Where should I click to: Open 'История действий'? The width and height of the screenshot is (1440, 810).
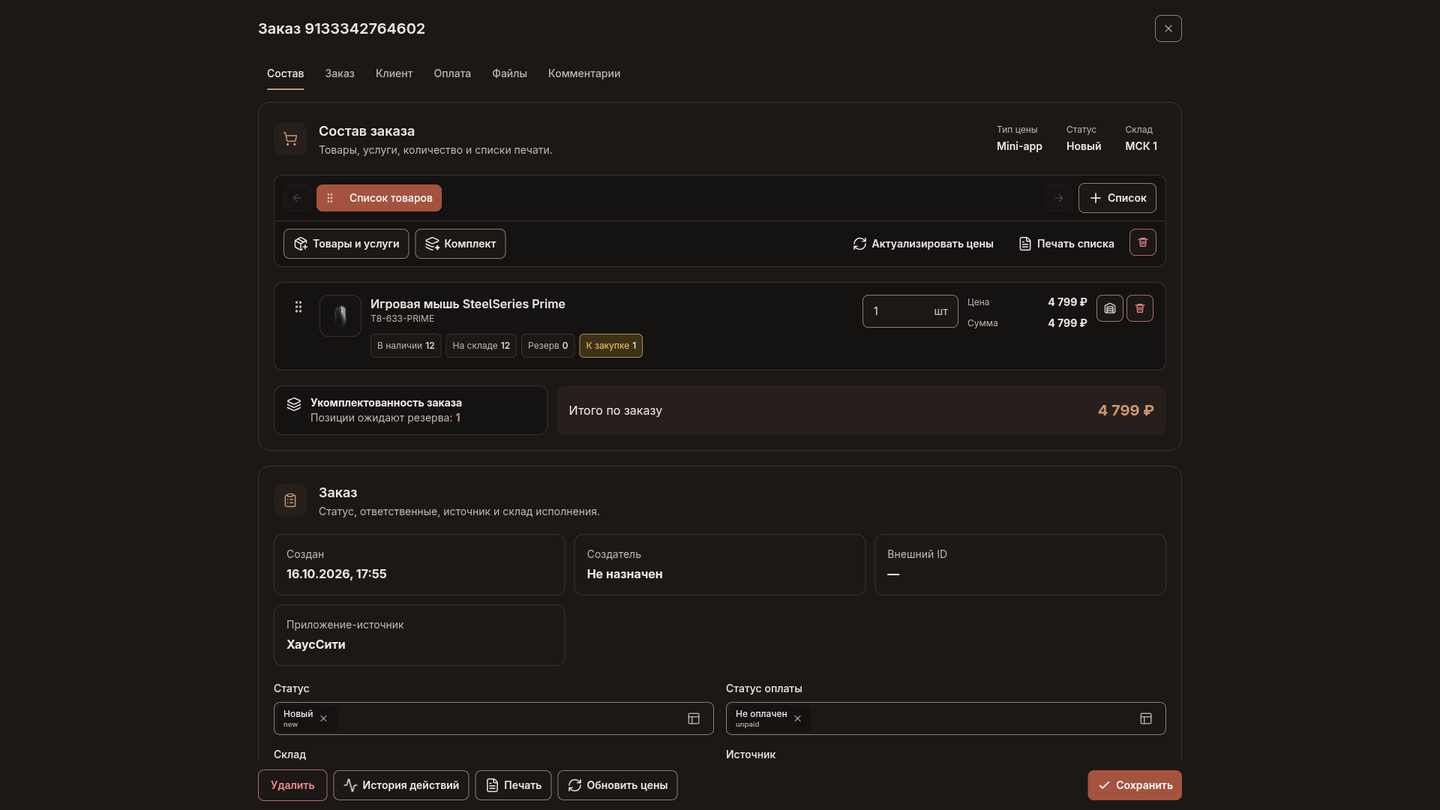tap(401, 785)
